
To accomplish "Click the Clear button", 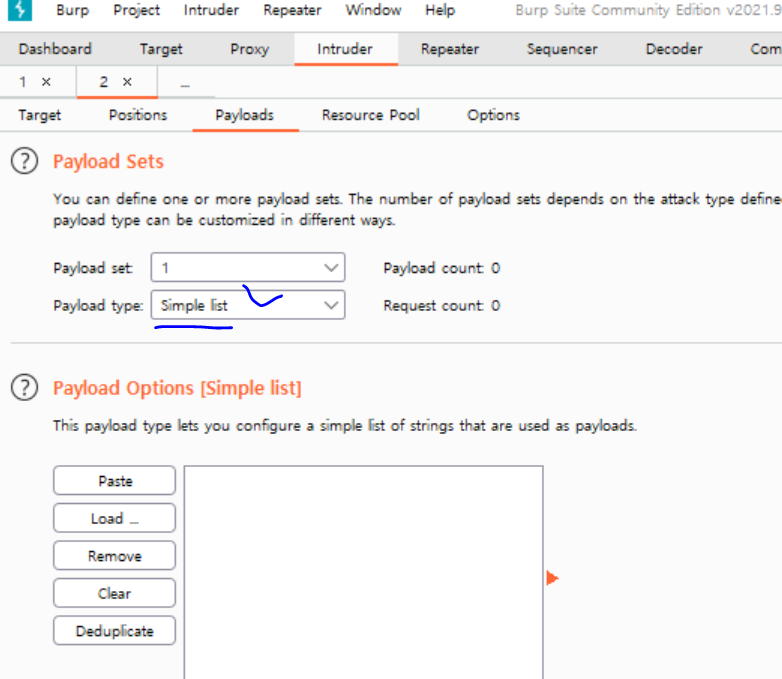I will (x=115, y=593).
